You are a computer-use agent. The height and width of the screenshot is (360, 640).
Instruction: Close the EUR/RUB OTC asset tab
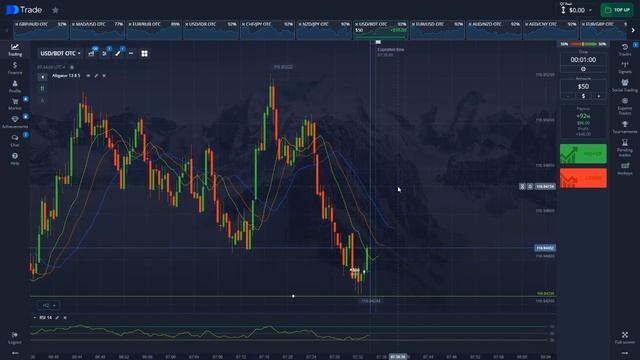[130, 24]
